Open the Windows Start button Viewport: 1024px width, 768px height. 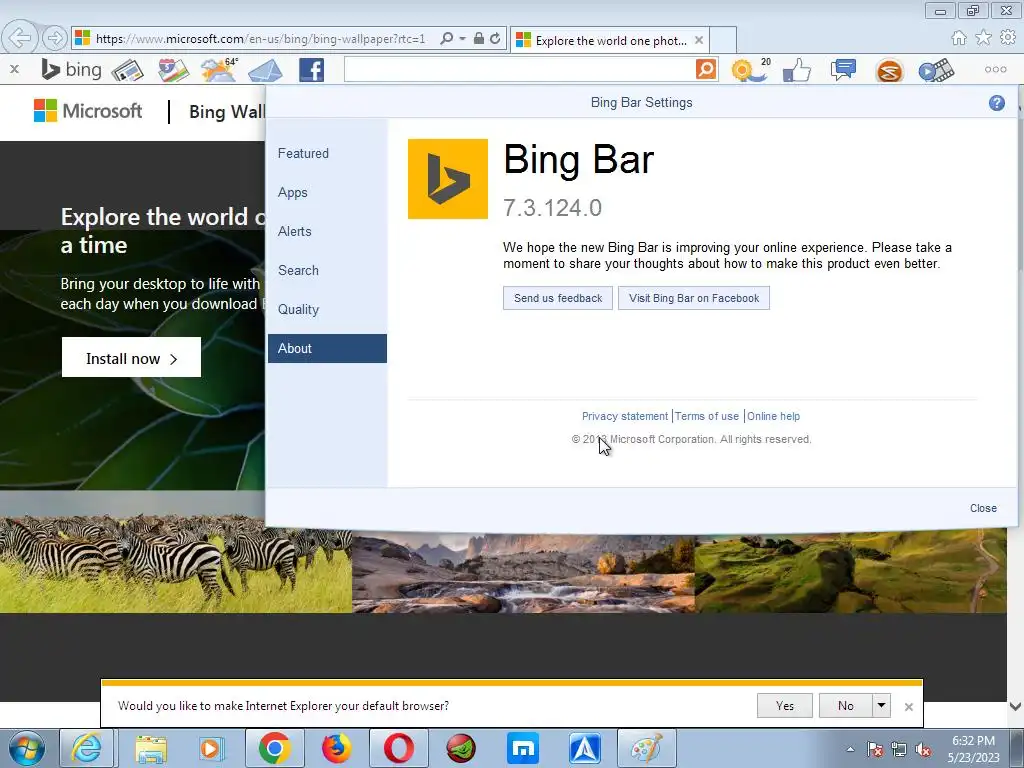tap(27, 748)
